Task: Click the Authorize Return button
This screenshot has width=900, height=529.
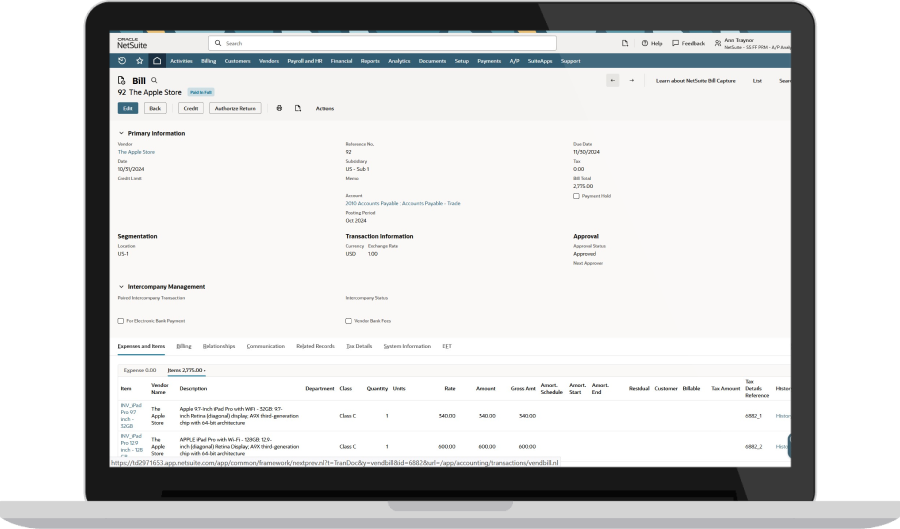Action: [x=235, y=108]
